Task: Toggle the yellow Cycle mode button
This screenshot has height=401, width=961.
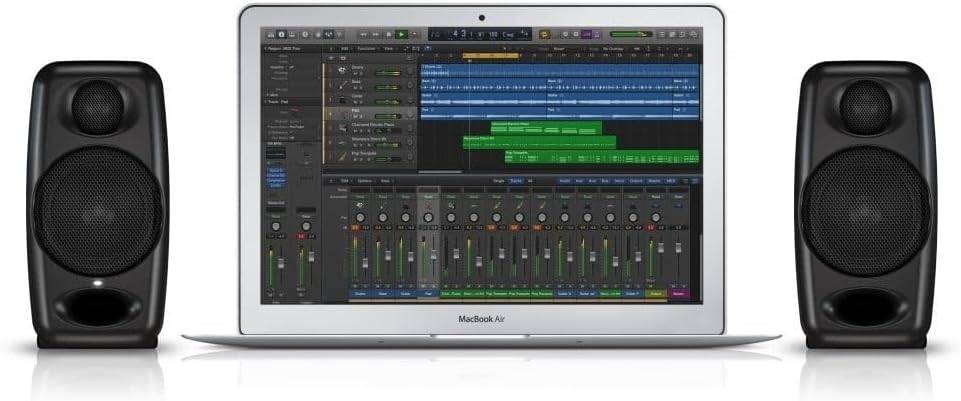Action: point(544,35)
